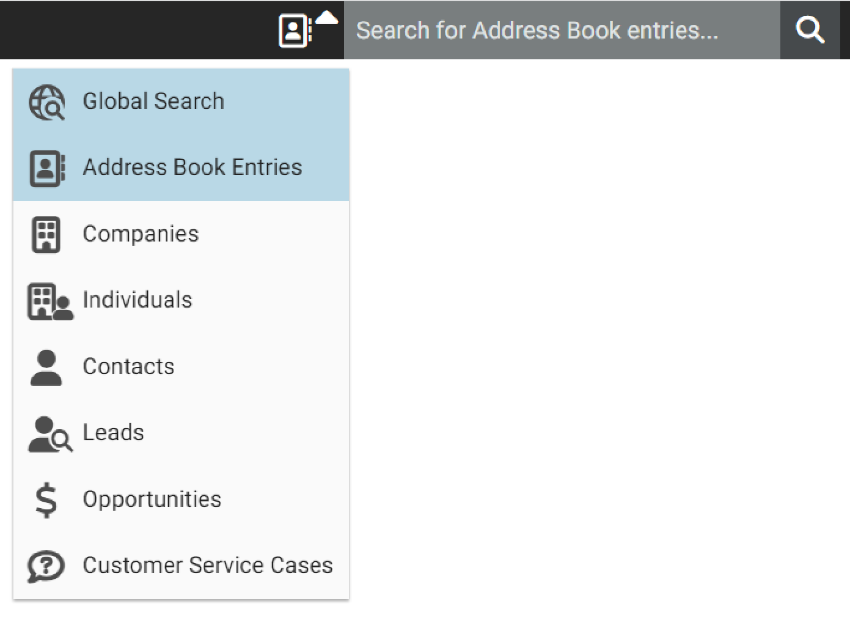The image size is (850, 620).
Task: Select Global Search from the menu
Action: point(154,102)
